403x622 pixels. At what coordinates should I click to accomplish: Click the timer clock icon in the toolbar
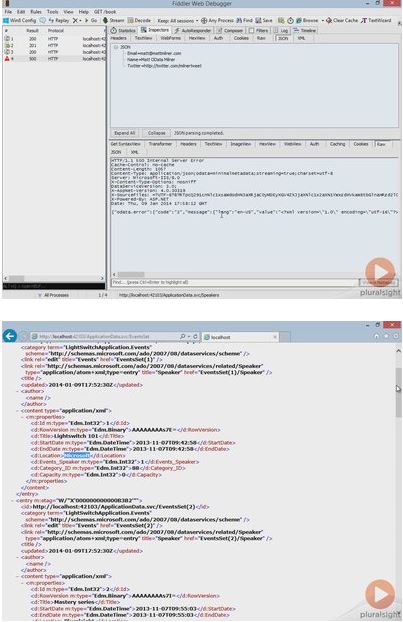pos(290,20)
